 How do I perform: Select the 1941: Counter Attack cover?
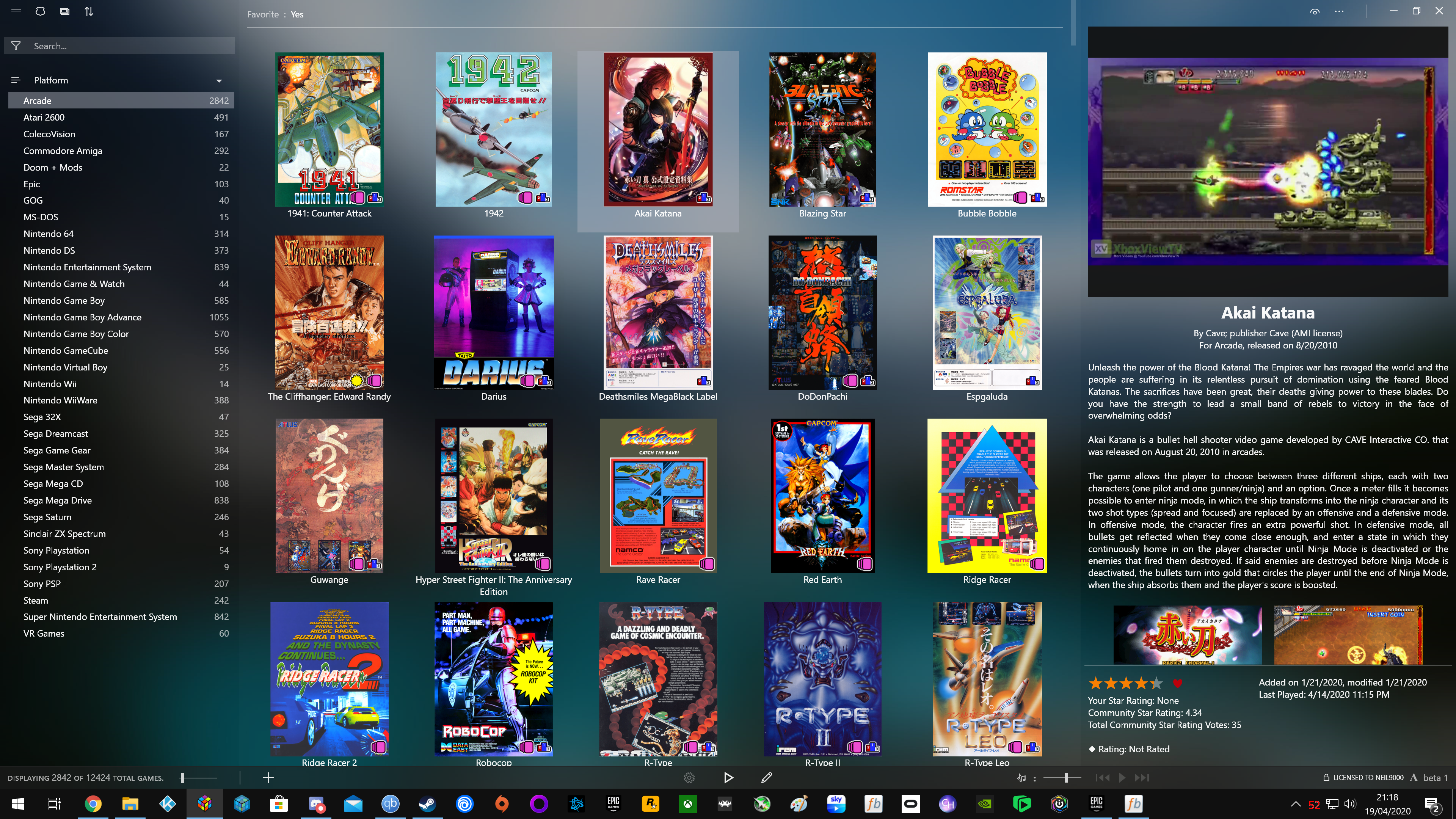(329, 129)
